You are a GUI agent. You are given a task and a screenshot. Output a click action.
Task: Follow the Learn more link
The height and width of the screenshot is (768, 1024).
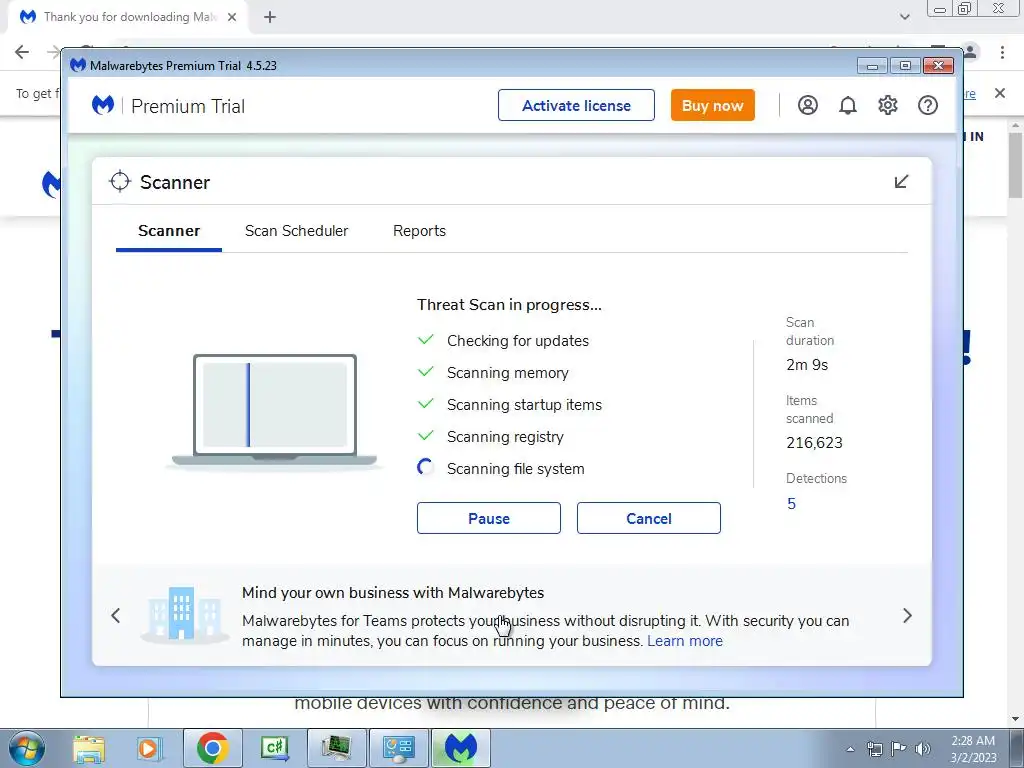pos(684,641)
